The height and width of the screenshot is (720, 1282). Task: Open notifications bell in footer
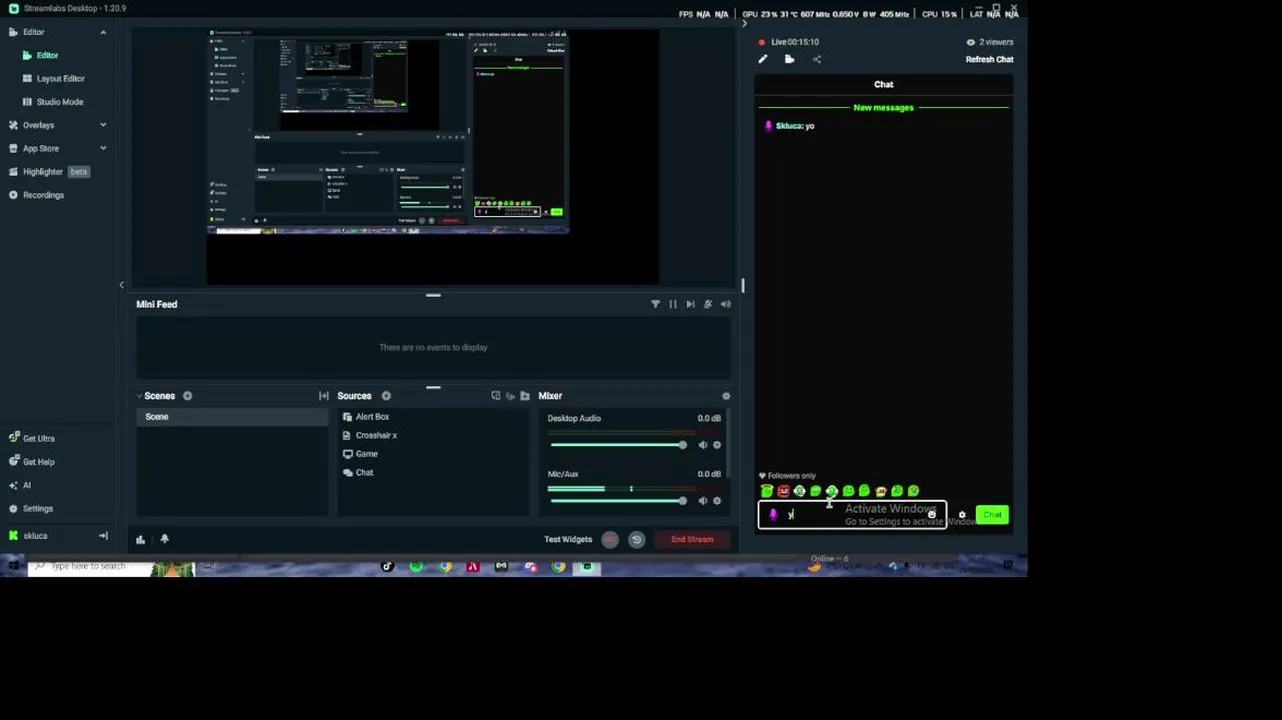[x=165, y=539]
